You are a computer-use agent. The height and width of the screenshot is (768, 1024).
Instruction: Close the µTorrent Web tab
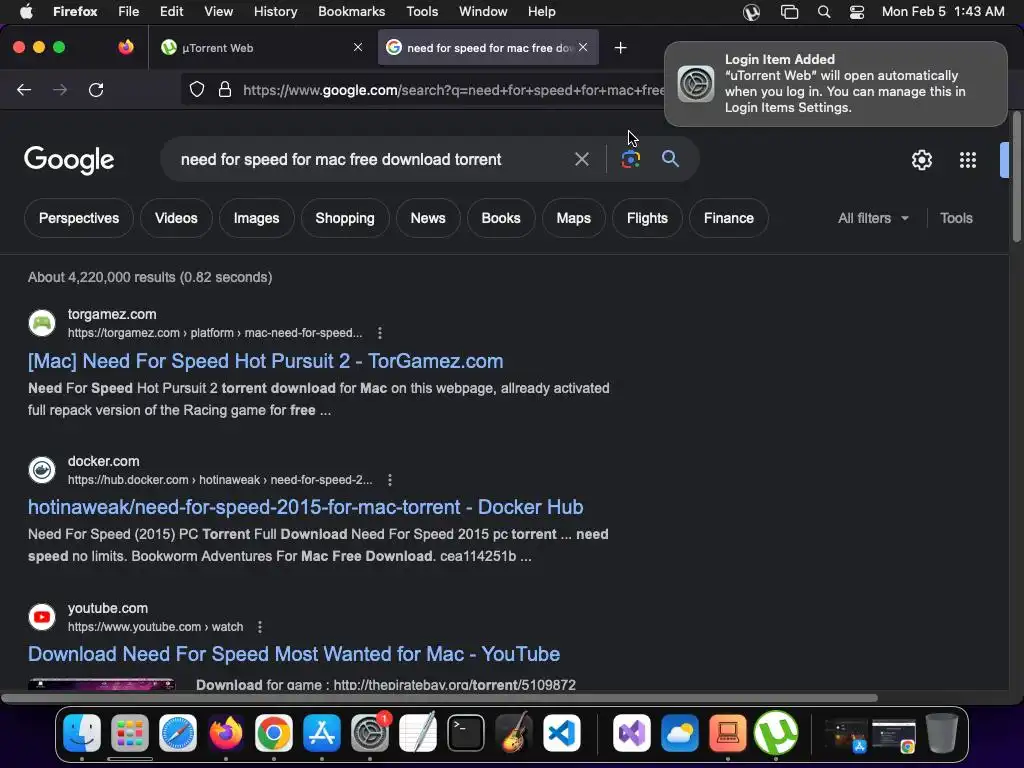click(358, 47)
